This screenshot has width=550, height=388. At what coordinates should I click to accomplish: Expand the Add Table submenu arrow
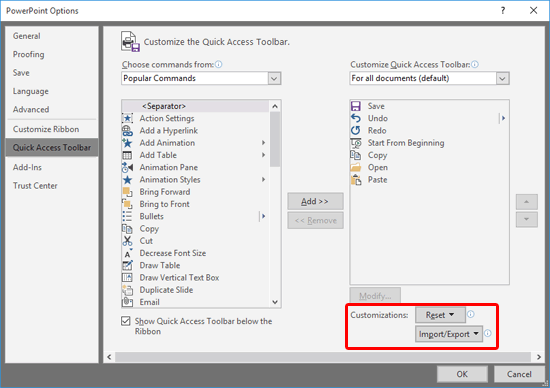point(263,155)
